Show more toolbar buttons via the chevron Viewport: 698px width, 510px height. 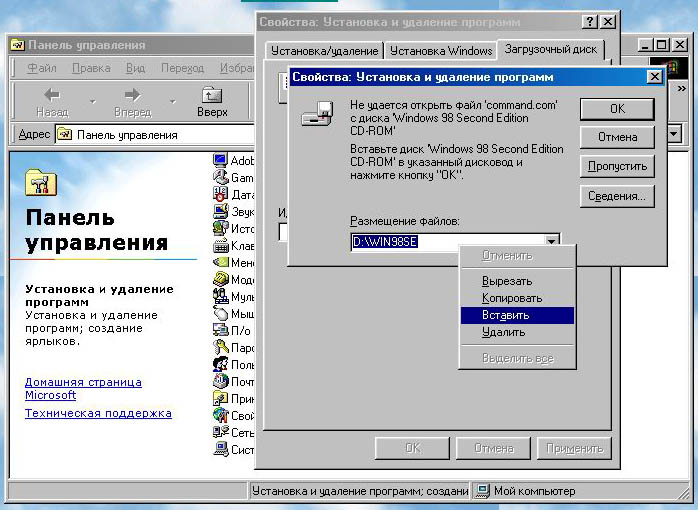[x=682, y=89]
